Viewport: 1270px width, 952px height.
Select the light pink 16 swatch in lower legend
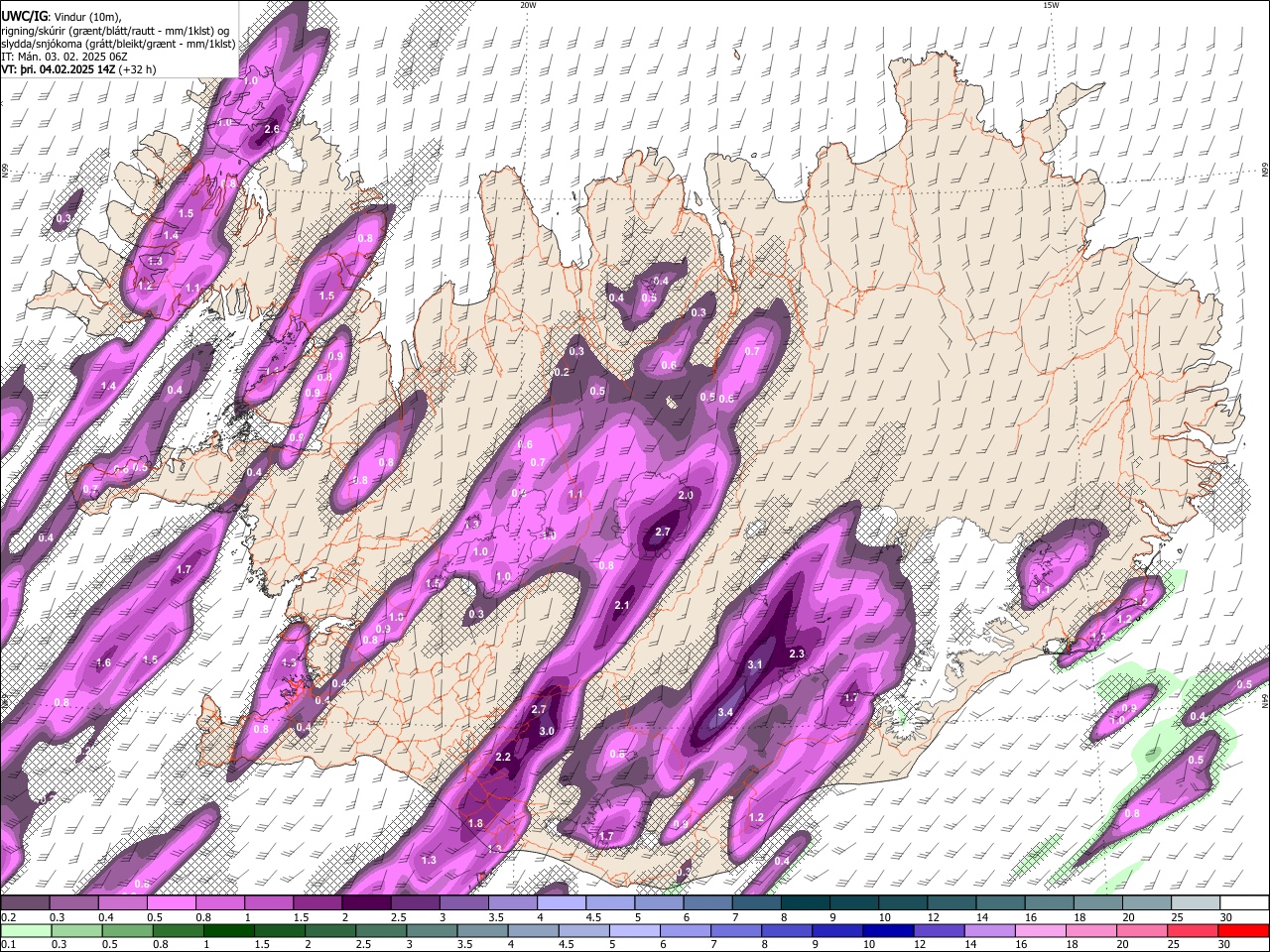click(x=1041, y=930)
